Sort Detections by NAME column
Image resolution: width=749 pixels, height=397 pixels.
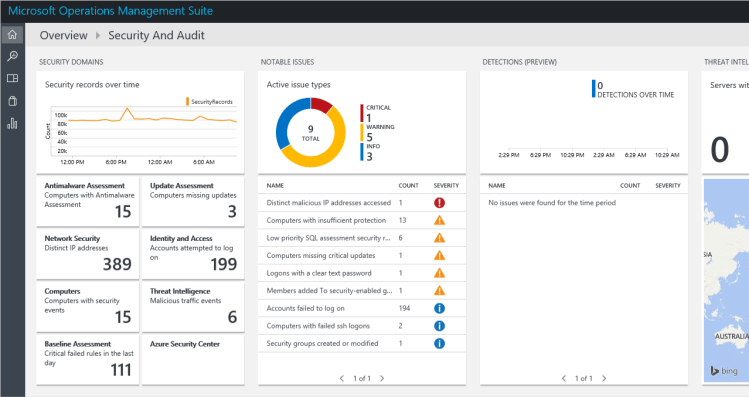point(497,185)
